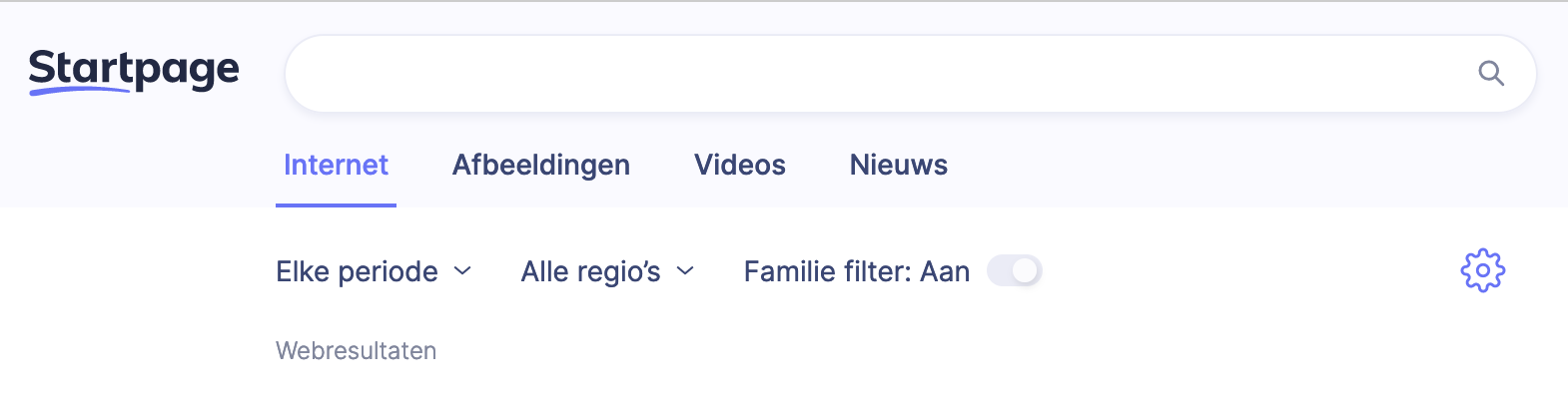
Task: Click the Webresultaten heading text
Action: (x=357, y=351)
